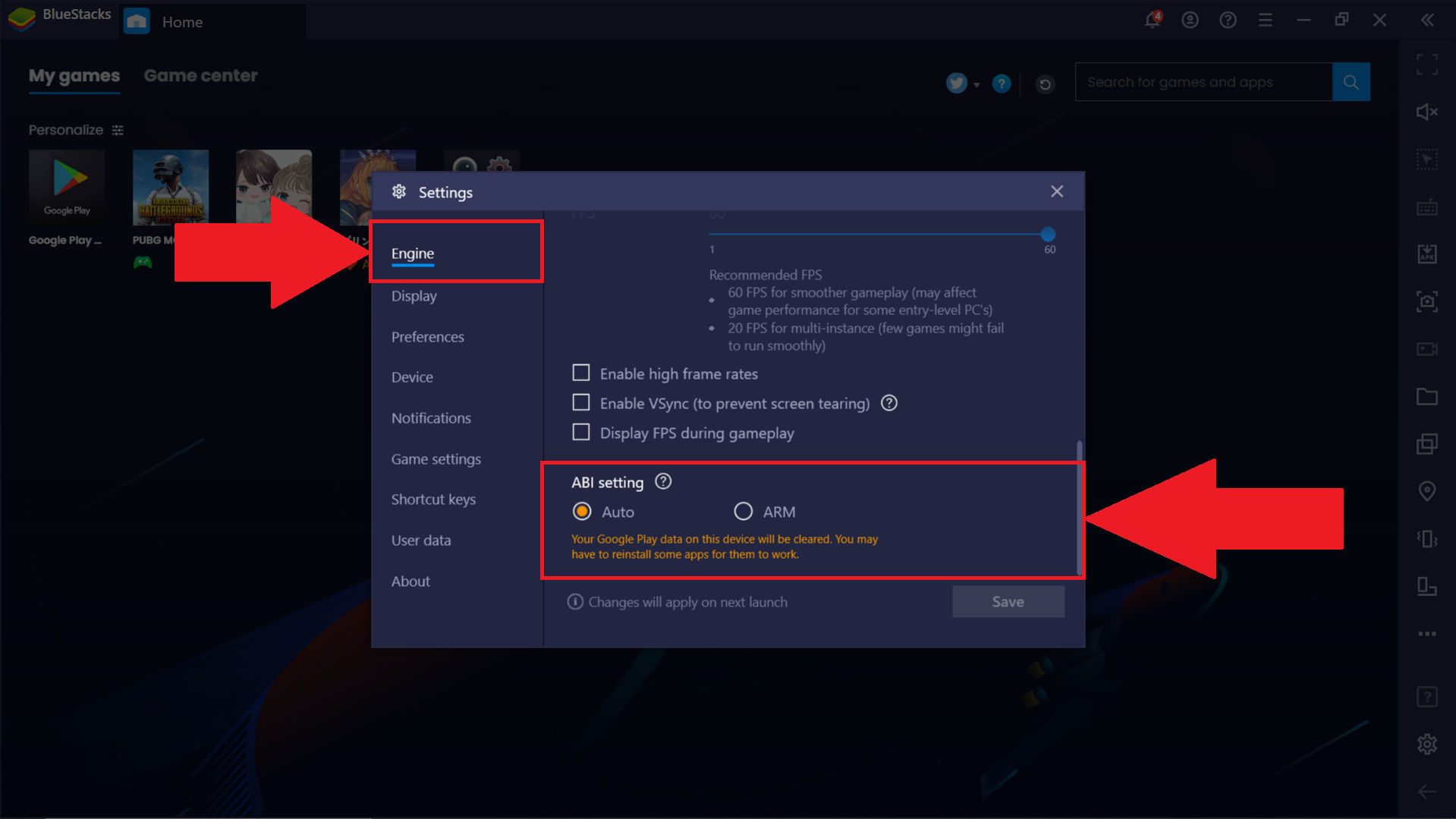This screenshot has height=819, width=1456.
Task: Expand the Twitter dropdown arrow
Action: click(976, 85)
